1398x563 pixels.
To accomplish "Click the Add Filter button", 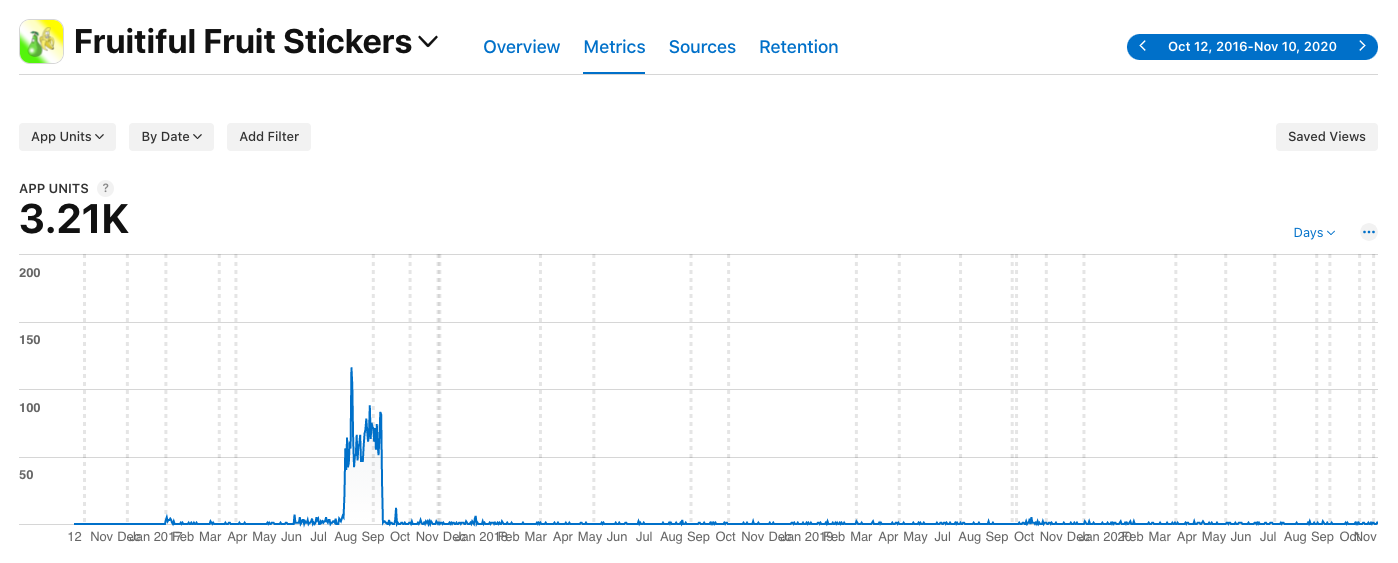I will (269, 137).
